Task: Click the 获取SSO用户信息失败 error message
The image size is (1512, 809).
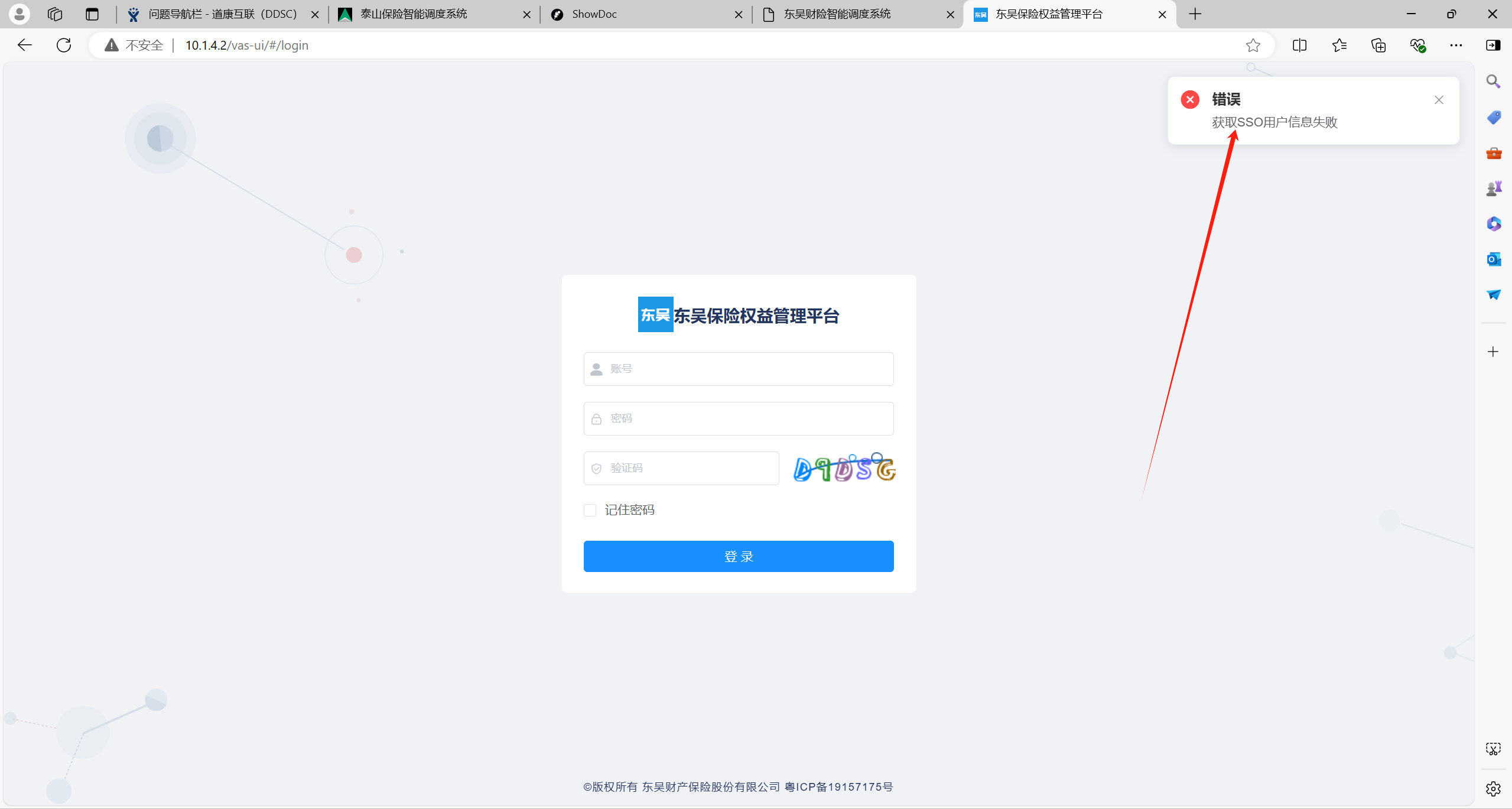Action: [x=1274, y=122]
